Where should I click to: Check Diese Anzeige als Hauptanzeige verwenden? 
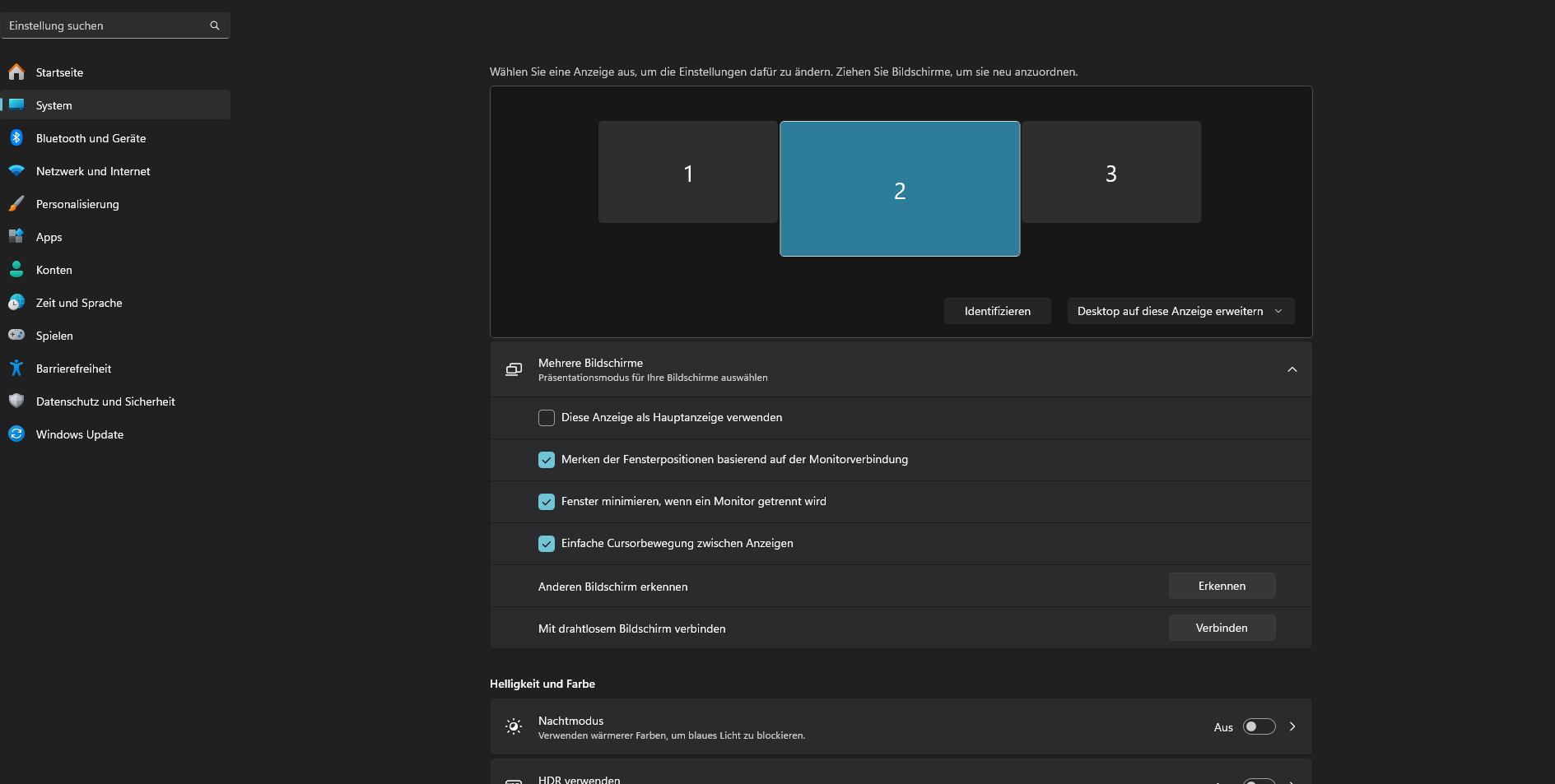click(547, 418)
